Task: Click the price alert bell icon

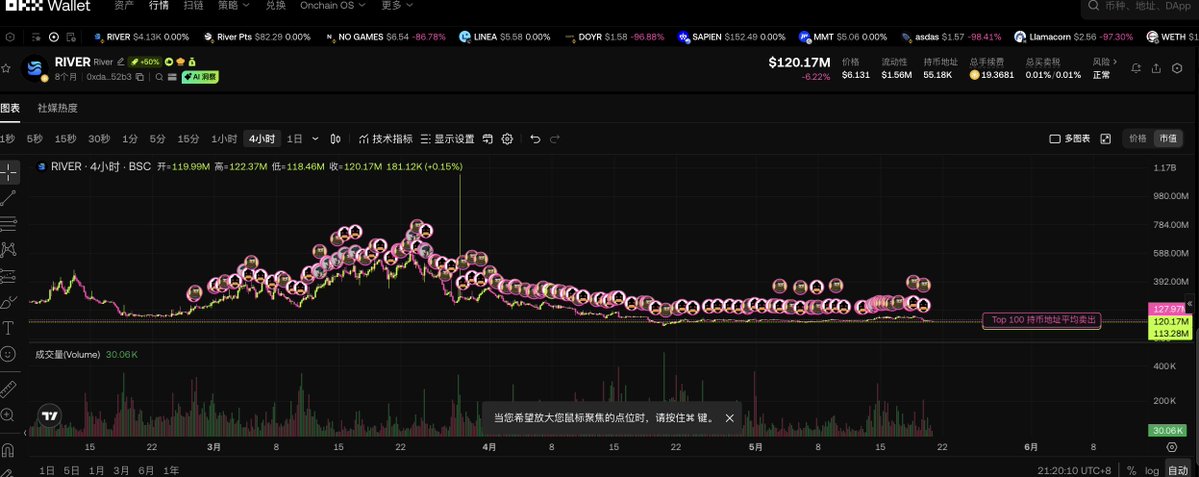Action: (1136, 68)
